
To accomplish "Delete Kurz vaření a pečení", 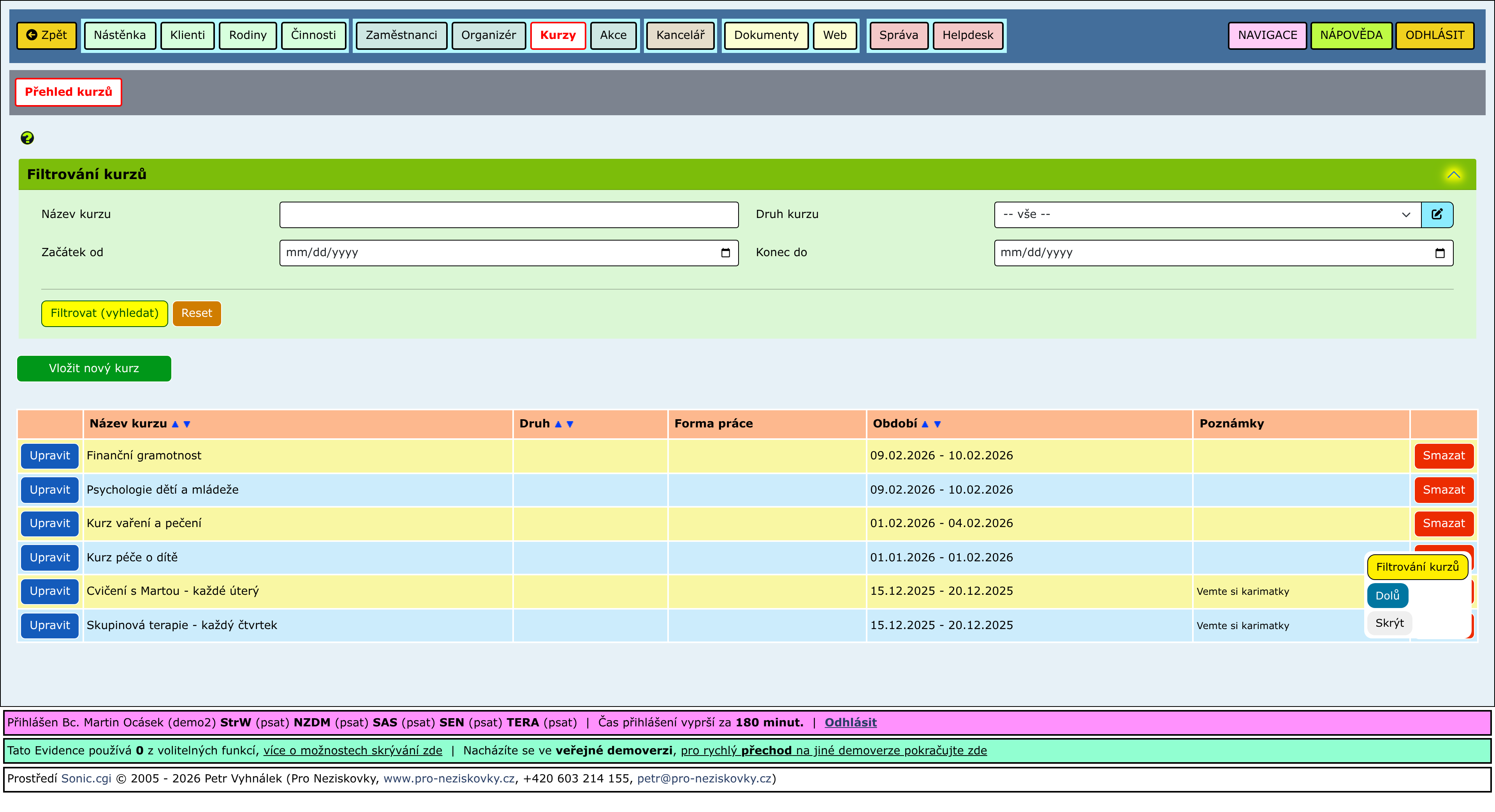I will 1444,524.
